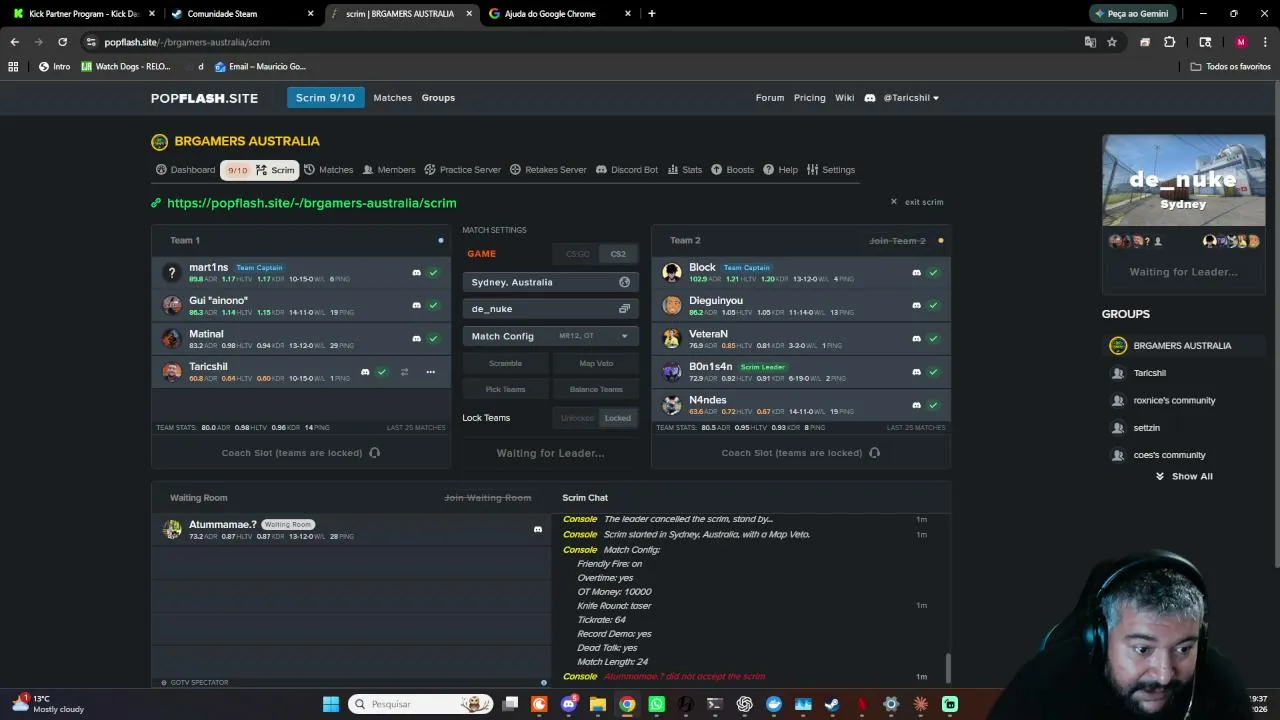Toggle ready checkmark for Gui "ainono"
The width and height of the screenshot is (1280, 720).
pyautogui.click(x=433, y=305)
